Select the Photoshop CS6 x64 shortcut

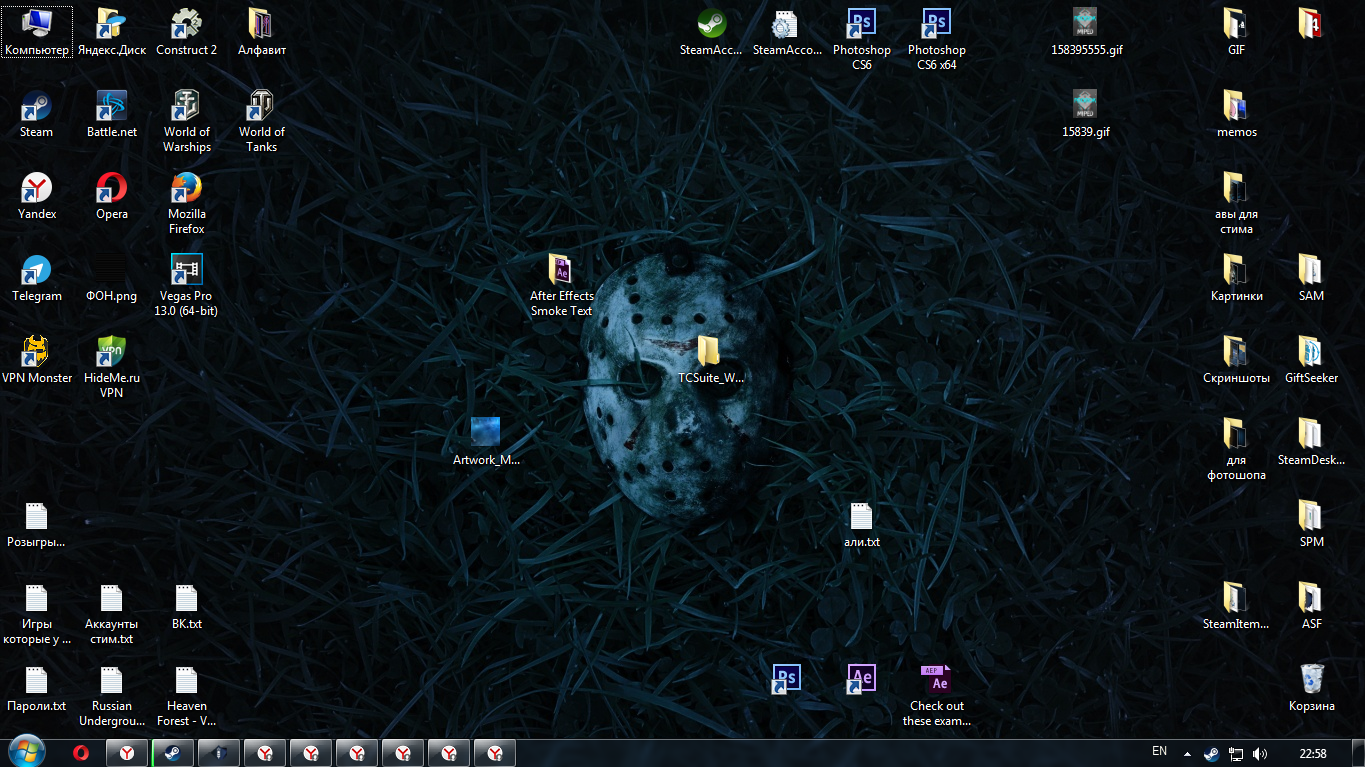pos(937,39)
